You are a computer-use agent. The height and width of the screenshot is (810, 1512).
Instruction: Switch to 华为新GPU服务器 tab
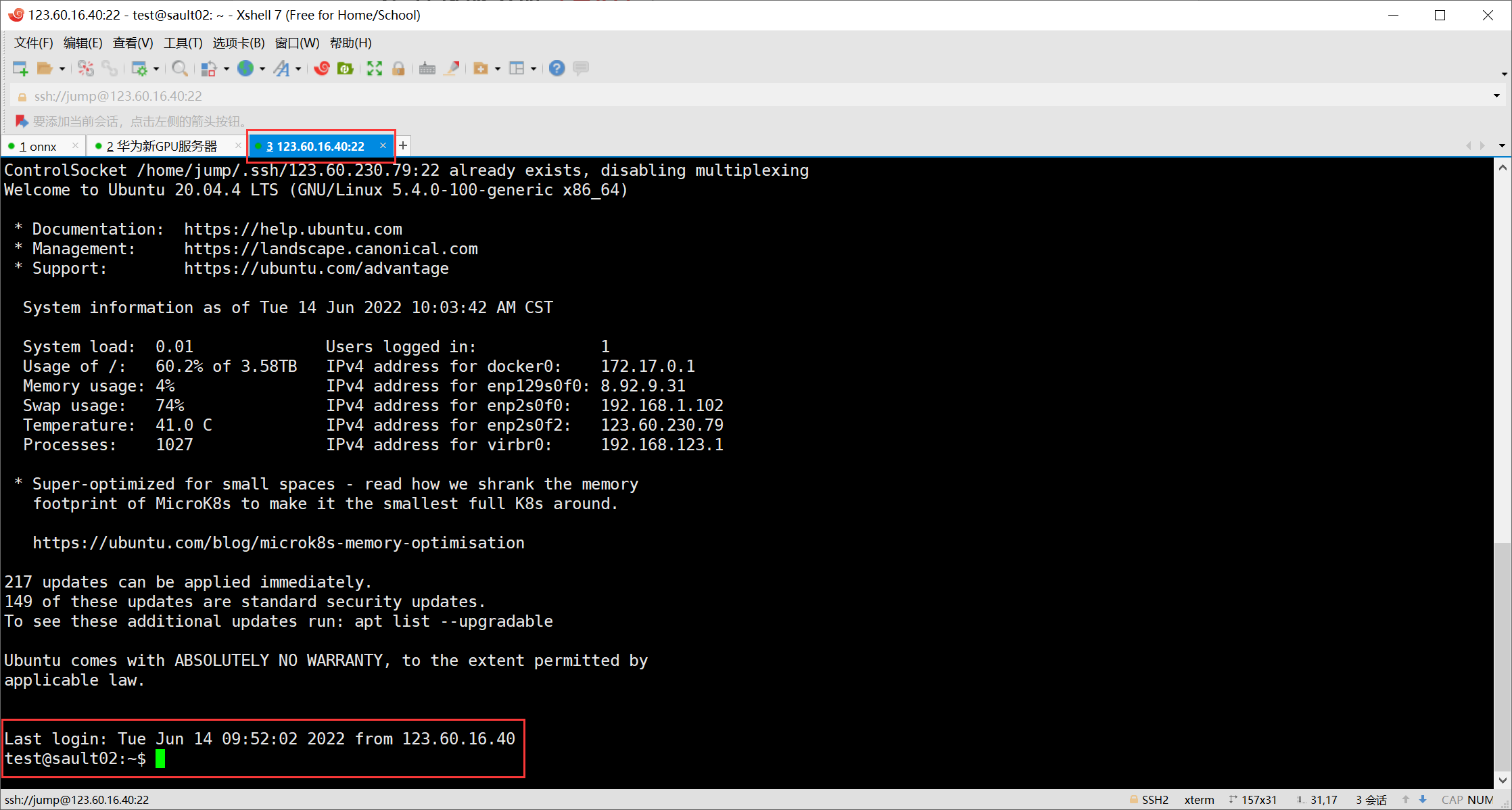pyautogui.click(x=162, y=147)
